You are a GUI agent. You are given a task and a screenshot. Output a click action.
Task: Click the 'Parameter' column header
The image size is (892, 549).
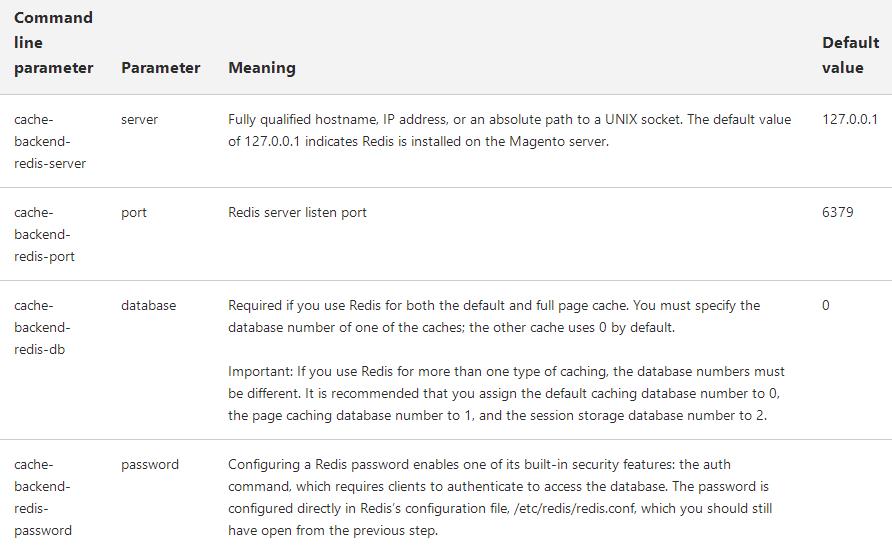160,68
